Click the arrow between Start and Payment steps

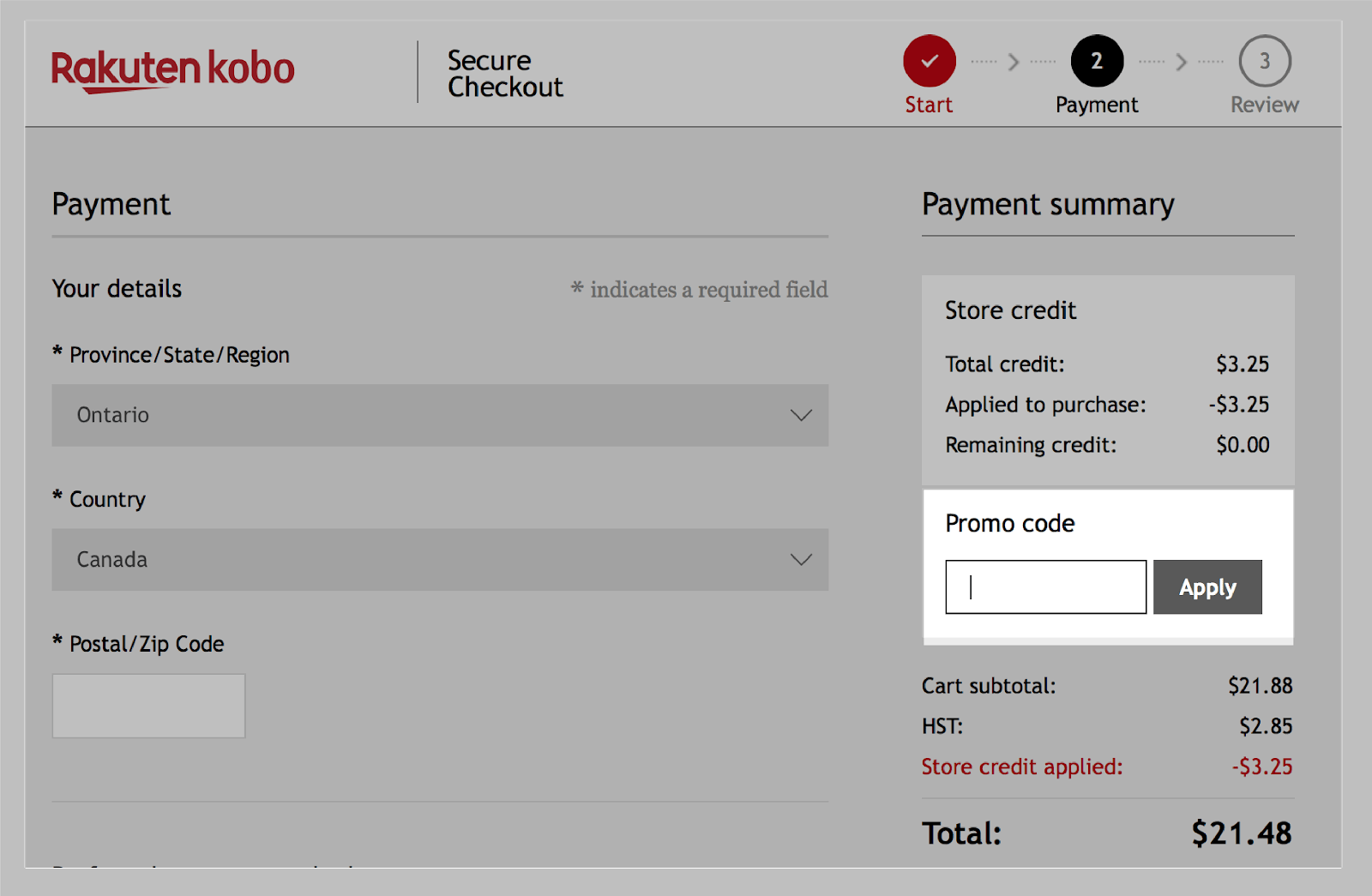tap(1014, 61)
